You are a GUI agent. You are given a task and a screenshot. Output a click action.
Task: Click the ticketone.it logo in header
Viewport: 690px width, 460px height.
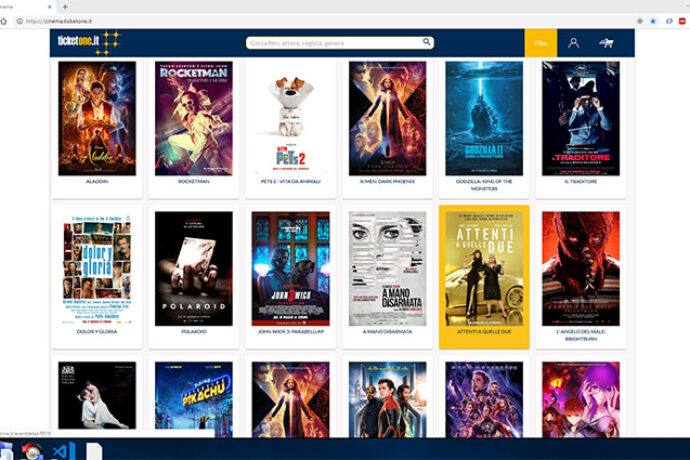[x=89, y=42]
